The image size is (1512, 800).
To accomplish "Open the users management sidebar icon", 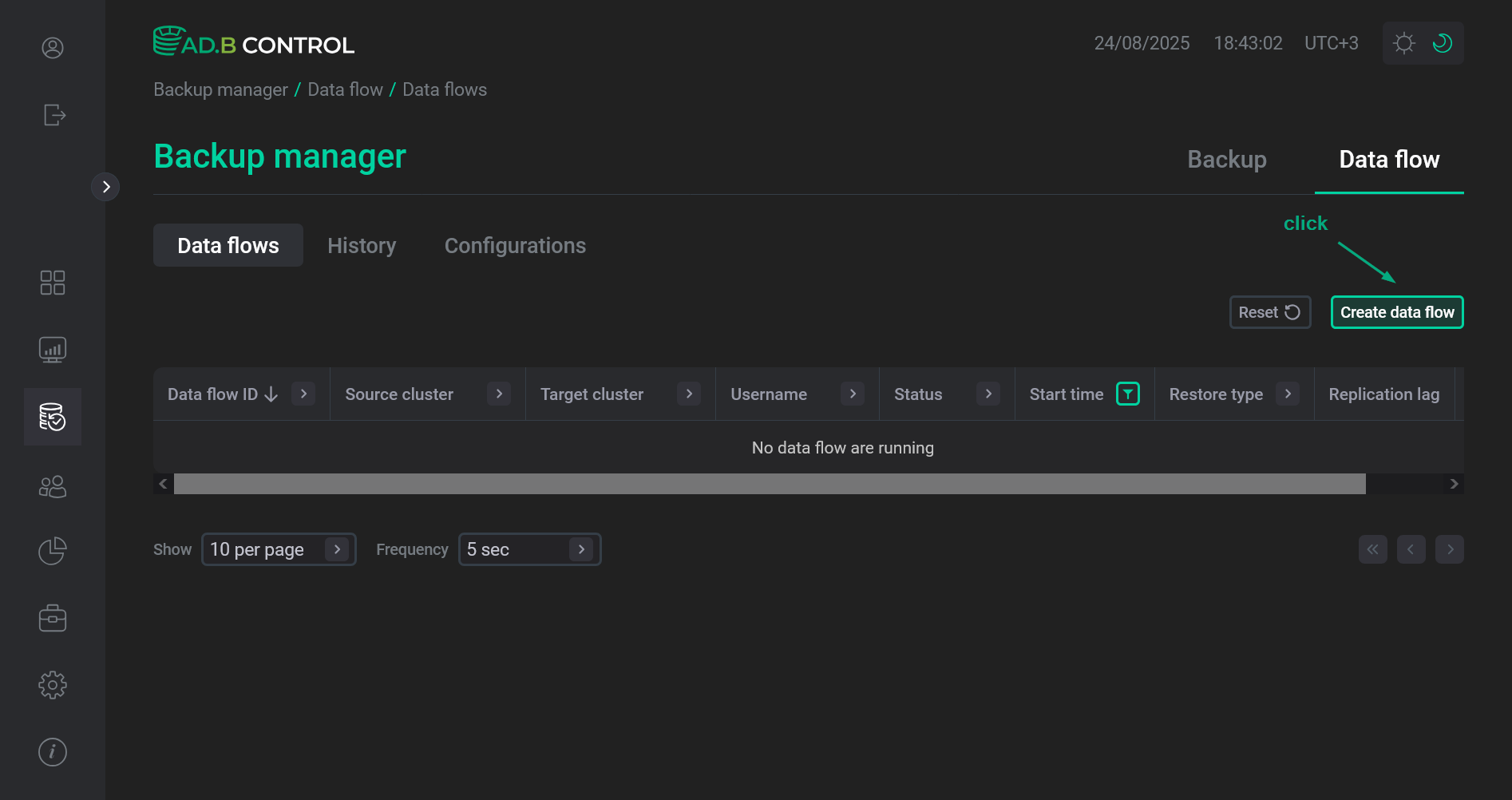I will (x=53, y=485).
